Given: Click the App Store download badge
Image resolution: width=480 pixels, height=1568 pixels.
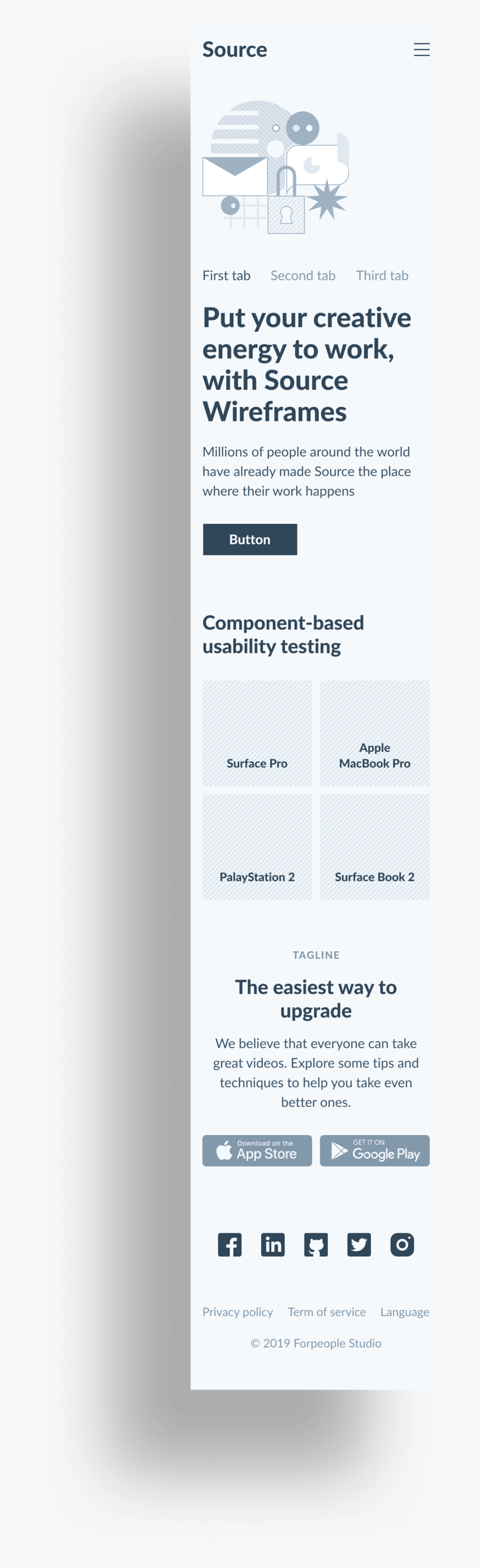Looking at the screenshot, I should (x=257, y=1150).
